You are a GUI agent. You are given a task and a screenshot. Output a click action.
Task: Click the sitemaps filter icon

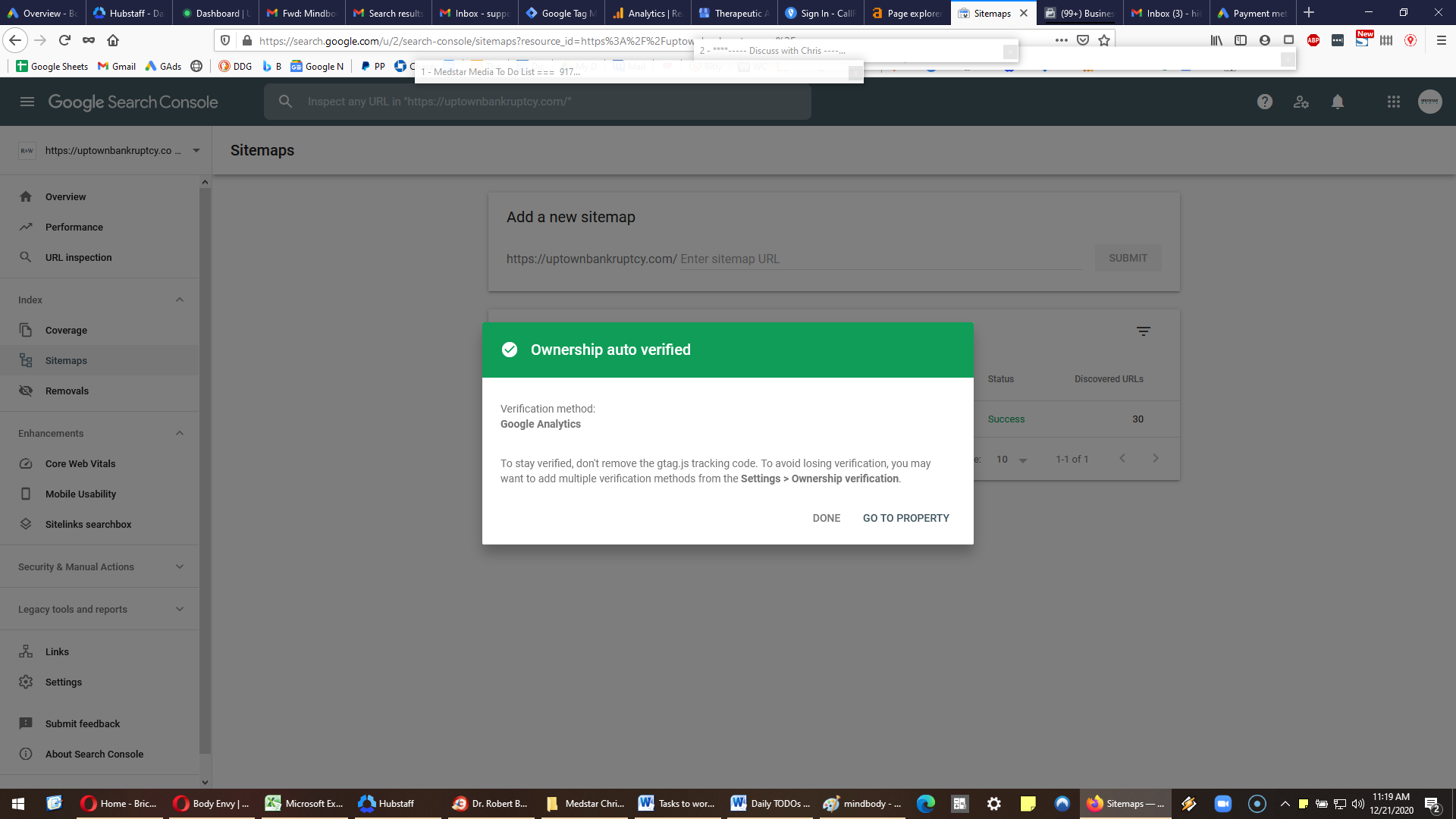tap(1144, 331)
